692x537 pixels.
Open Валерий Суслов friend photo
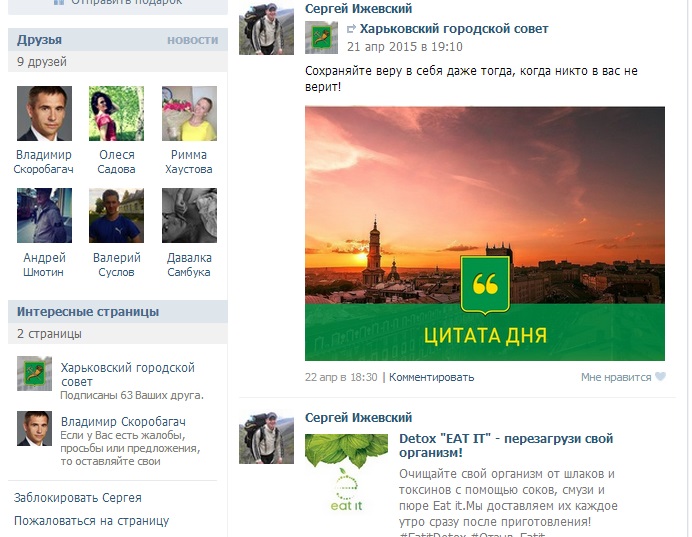[x=117, y=215]
